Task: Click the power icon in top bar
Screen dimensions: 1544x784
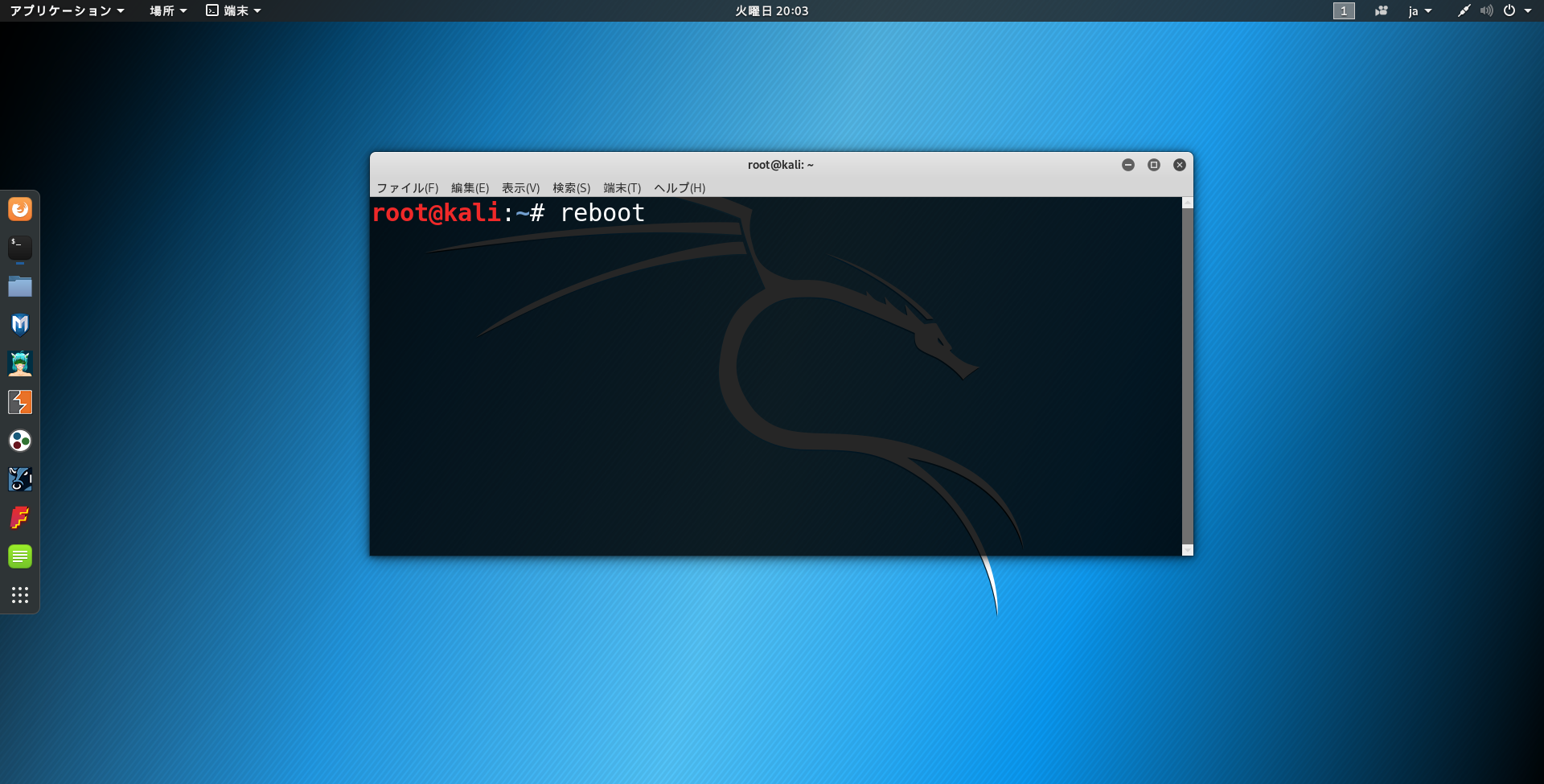Action: coord(1509,10)
